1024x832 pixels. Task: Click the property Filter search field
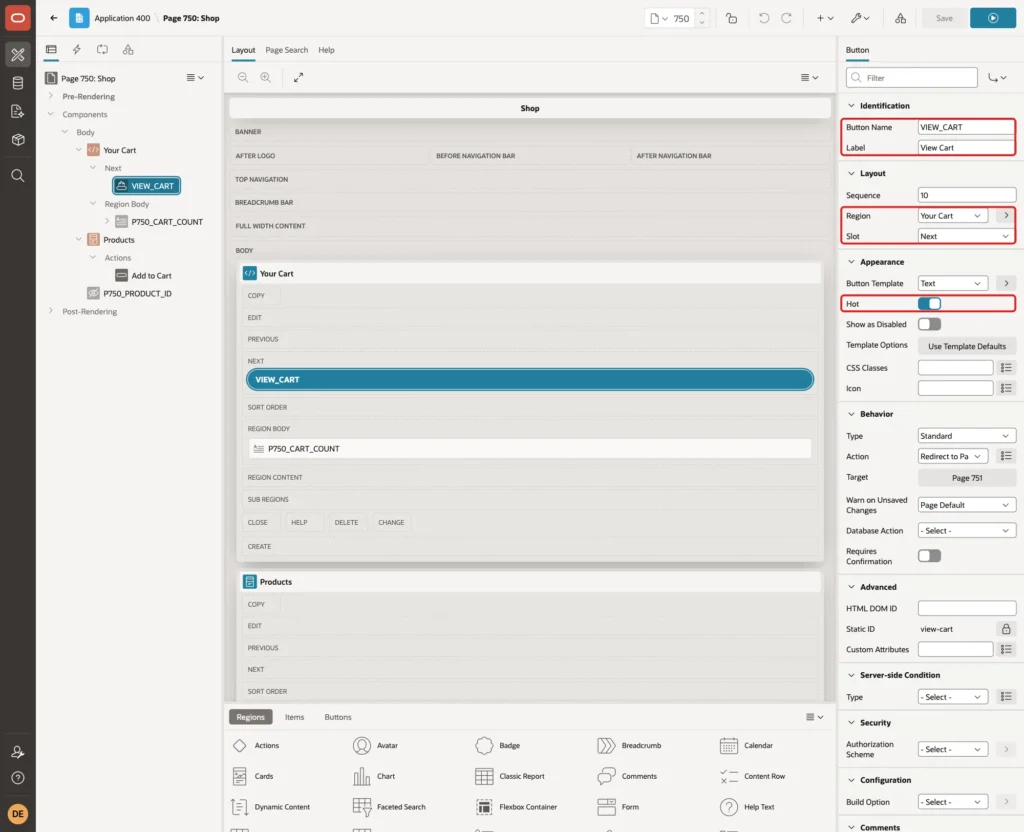pos(912,78)
